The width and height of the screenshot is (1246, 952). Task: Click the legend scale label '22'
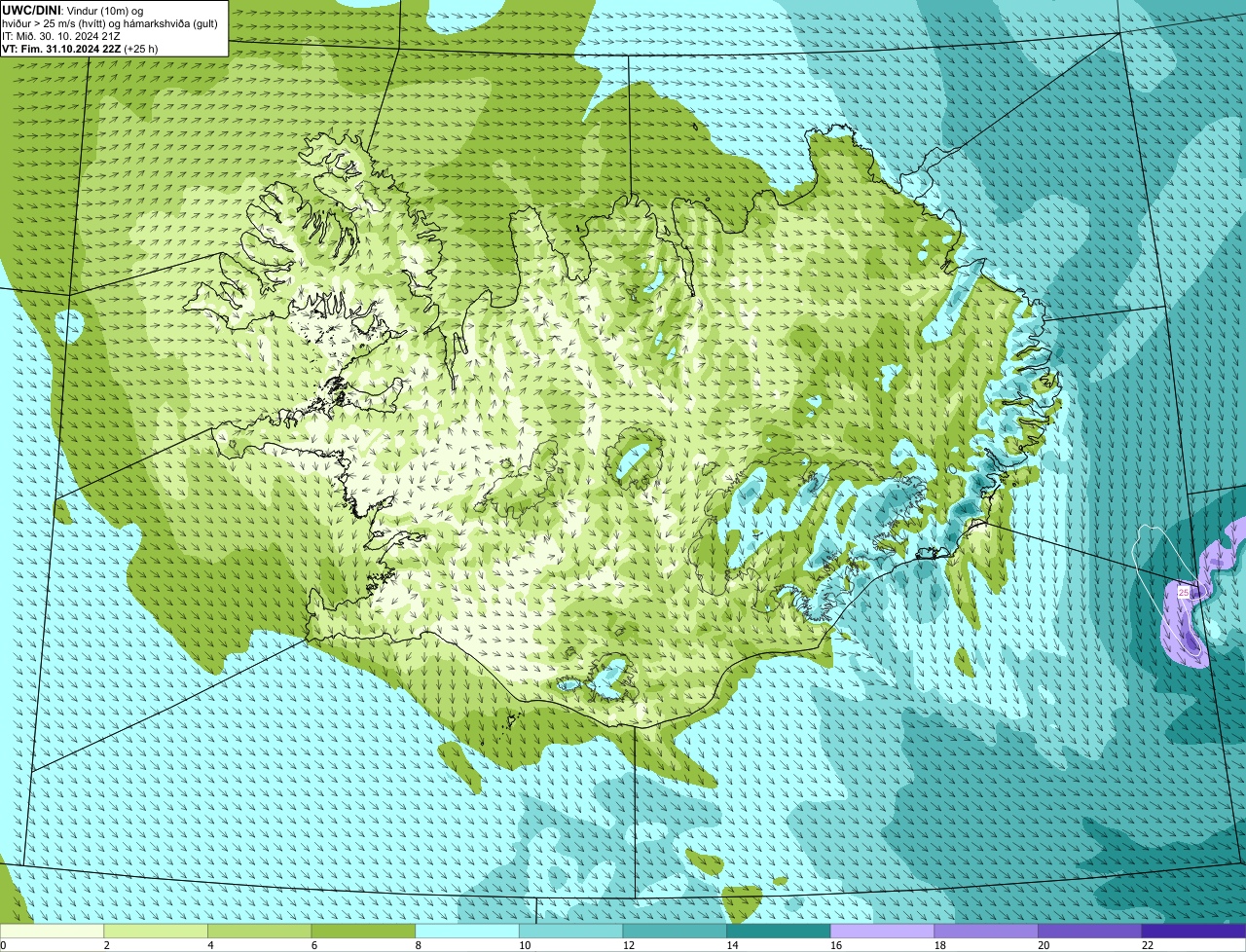coord(1148,945)
